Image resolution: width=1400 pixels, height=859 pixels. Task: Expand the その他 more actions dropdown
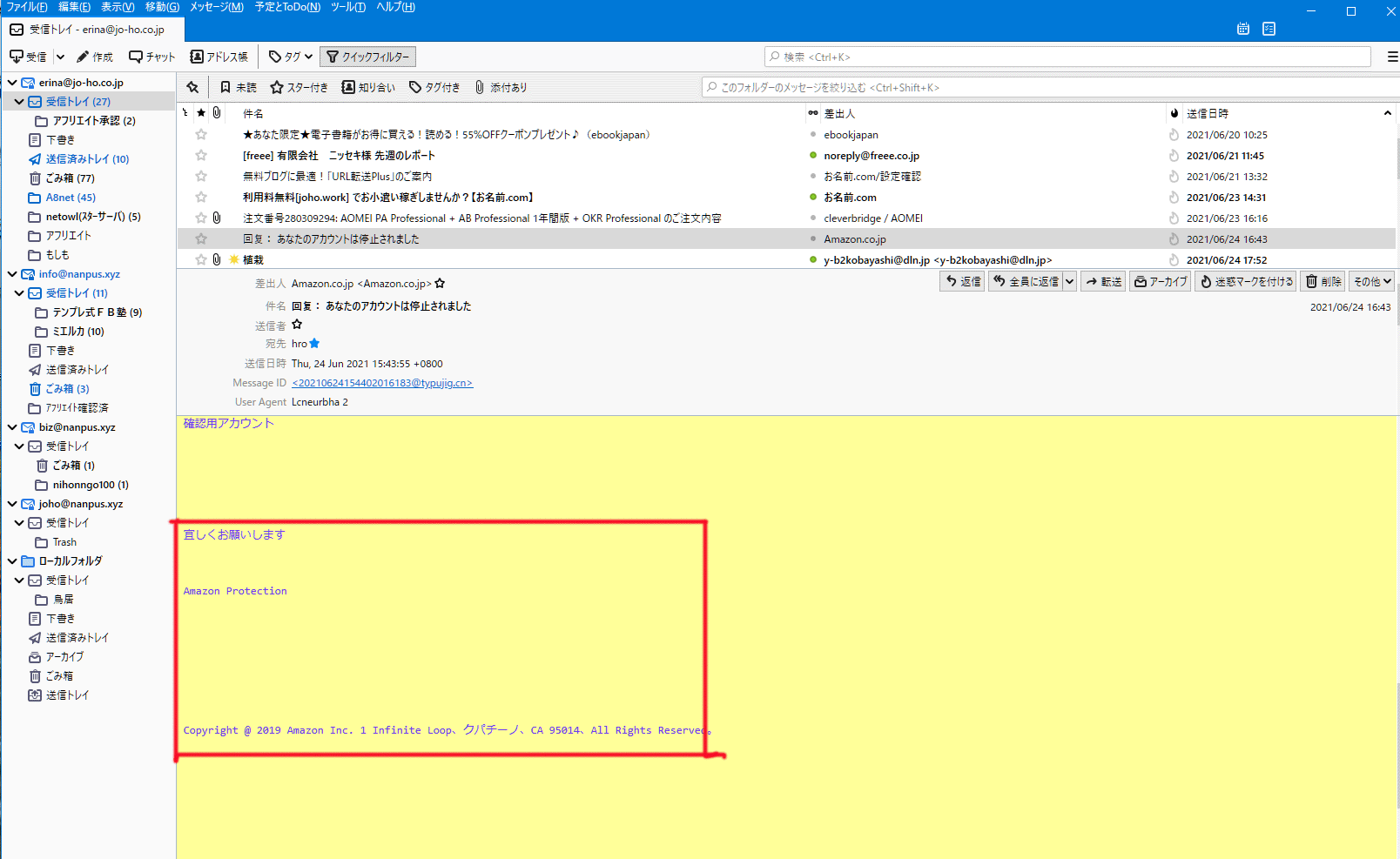pos(1372,281)
